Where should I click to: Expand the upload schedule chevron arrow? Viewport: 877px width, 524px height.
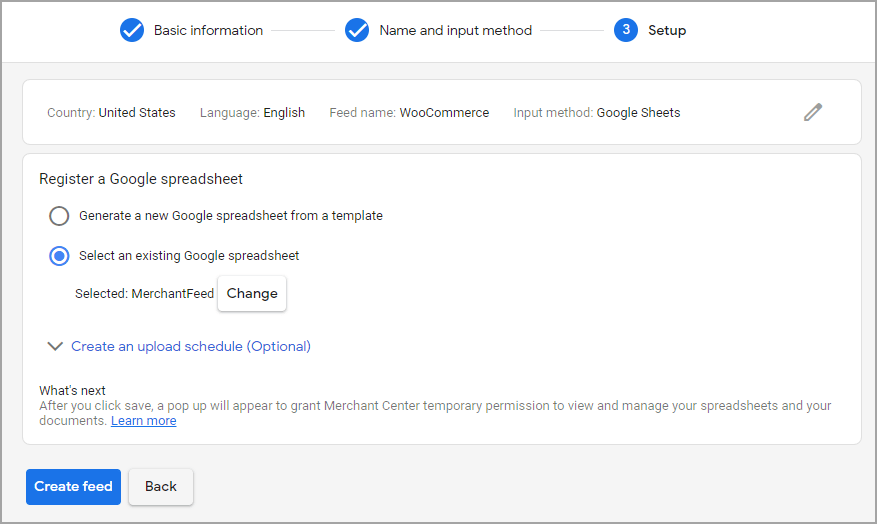(55, 347)
